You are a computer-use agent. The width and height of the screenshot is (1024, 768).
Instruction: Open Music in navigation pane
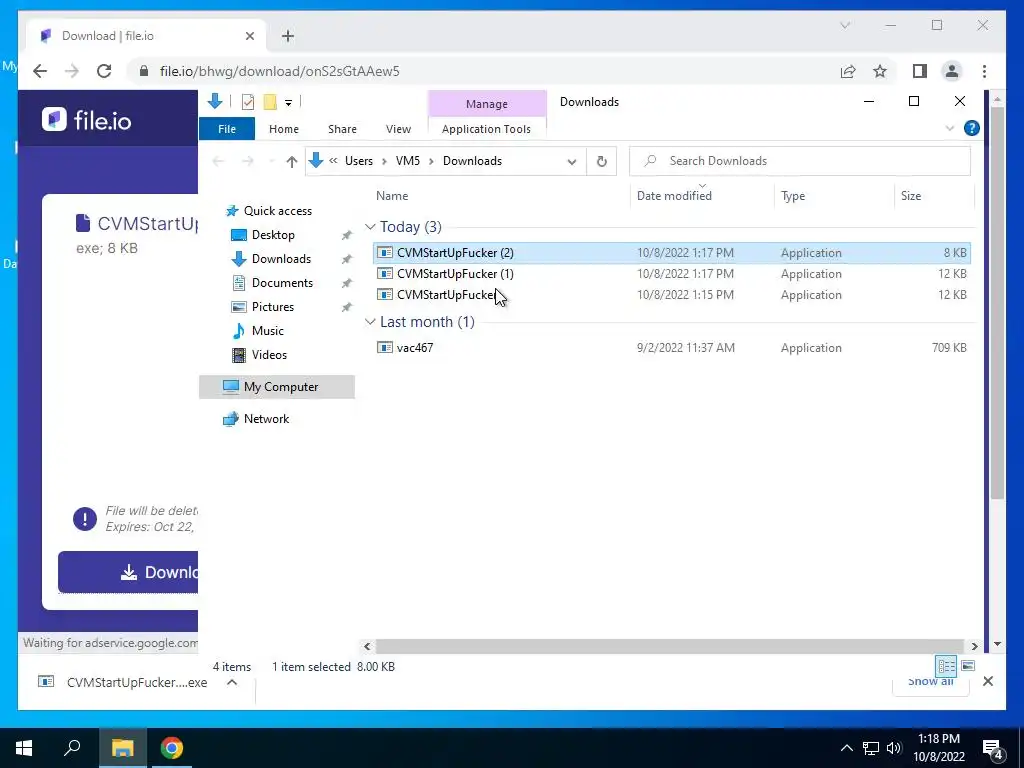coord(267,331)
